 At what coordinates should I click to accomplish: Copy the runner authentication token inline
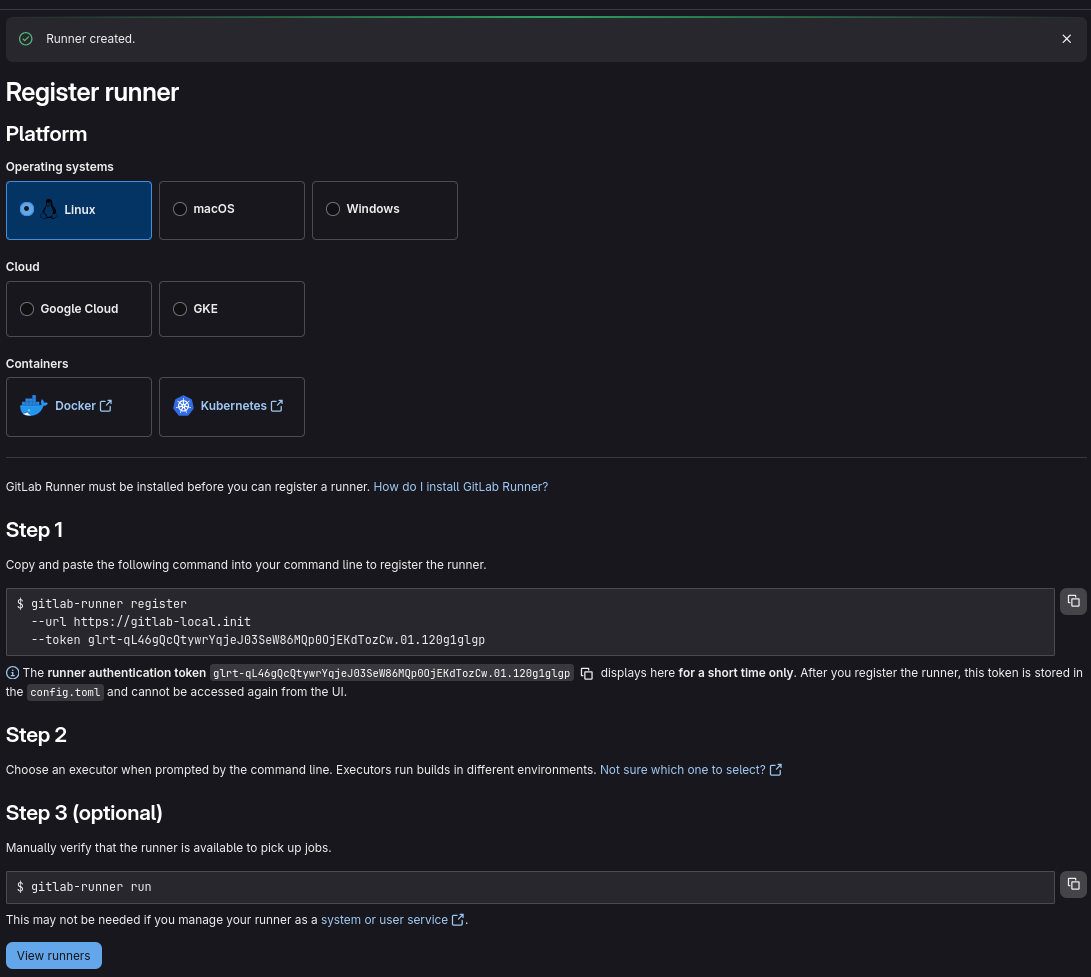pos(587,674)
